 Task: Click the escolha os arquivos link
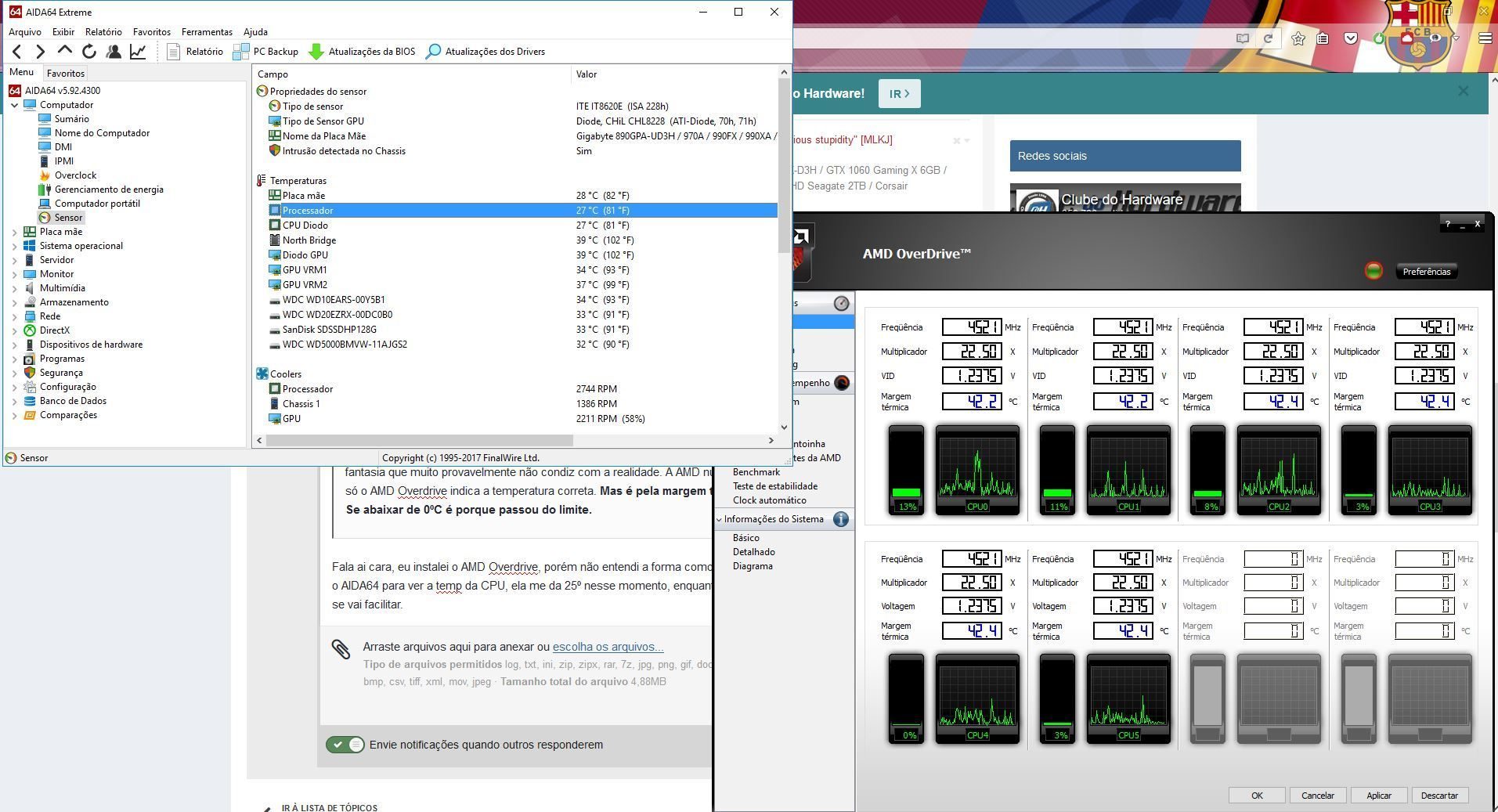coord(608,647)
